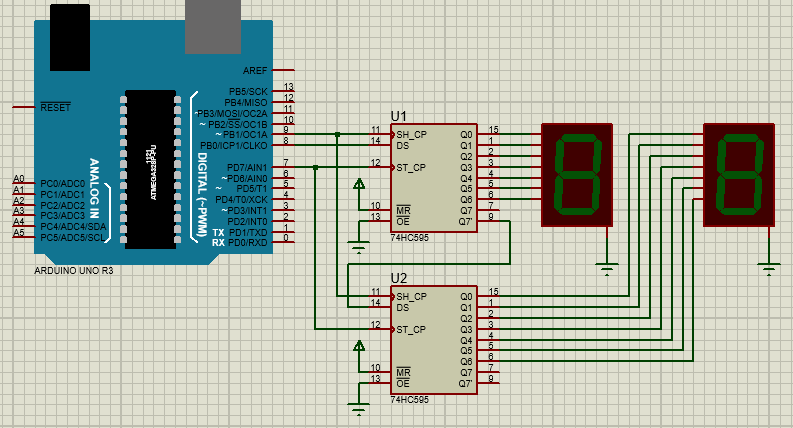Click the left seven-segment display
The image size is (793, 428).
(x=576, y=174)
